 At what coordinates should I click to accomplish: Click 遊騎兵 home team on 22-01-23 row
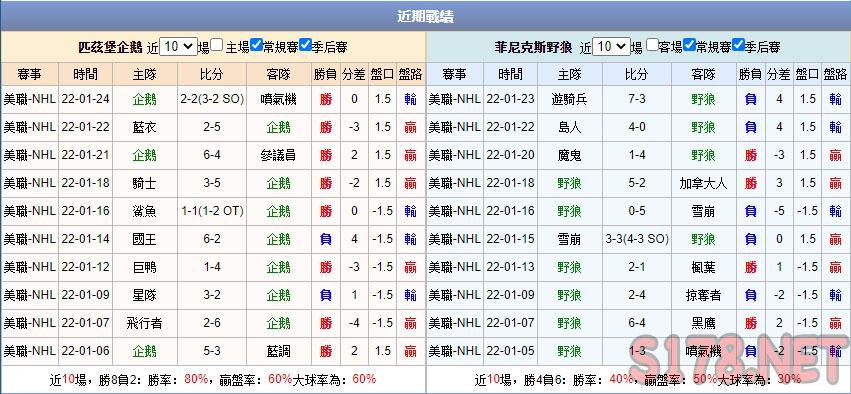pyautogui.click(x=569, y=99)
